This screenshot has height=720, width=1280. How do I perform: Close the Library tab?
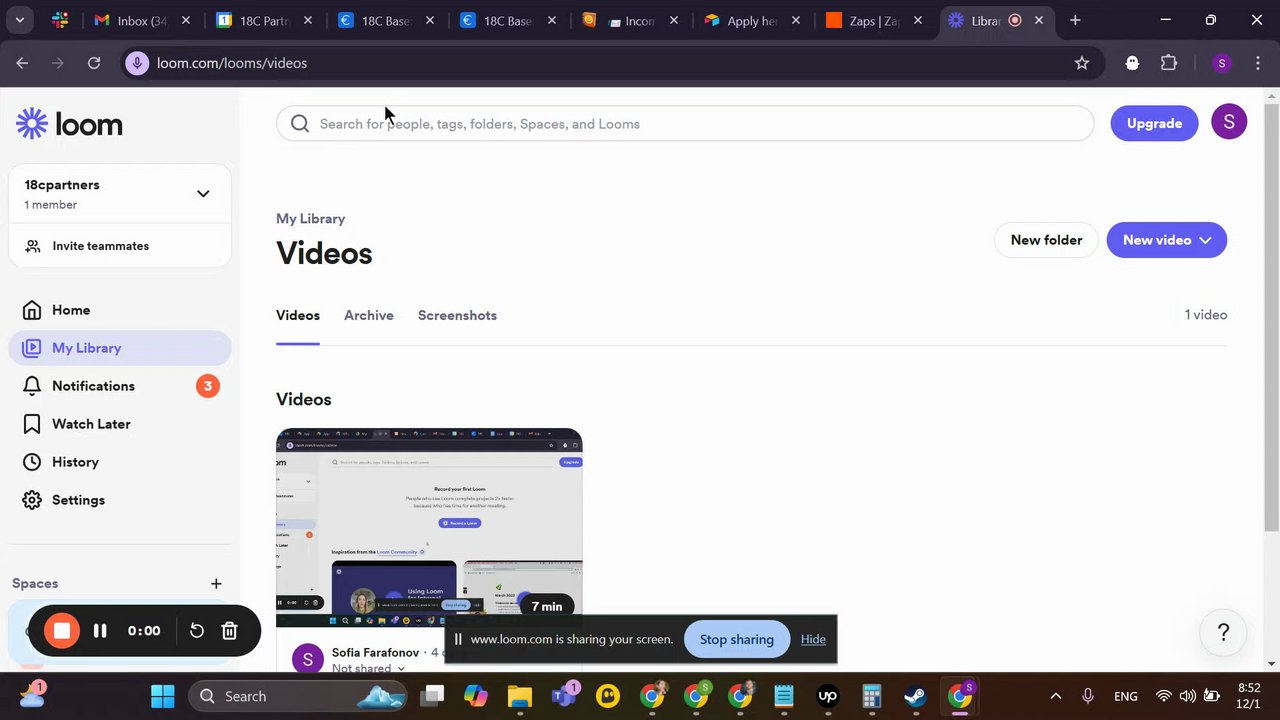pyautogui.click(x=1039, y=20)
